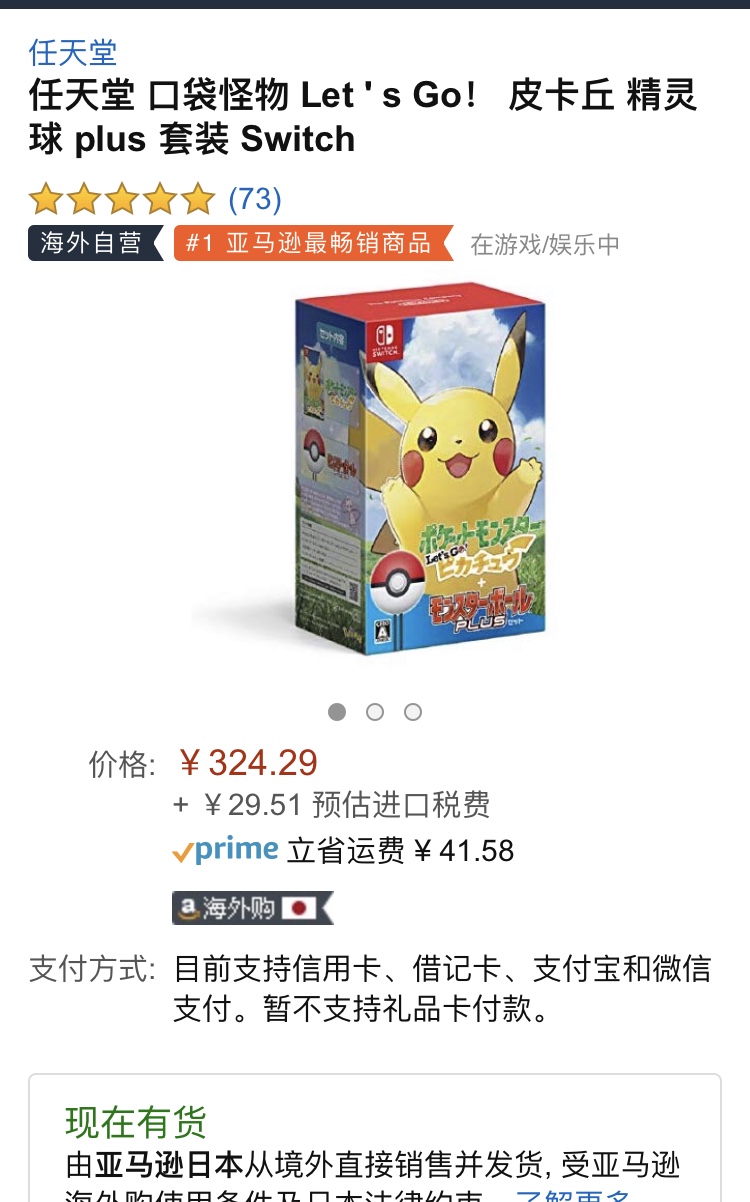Show the third image carousel dot
The image size is (750, 1202).
[x=413, y=712]
